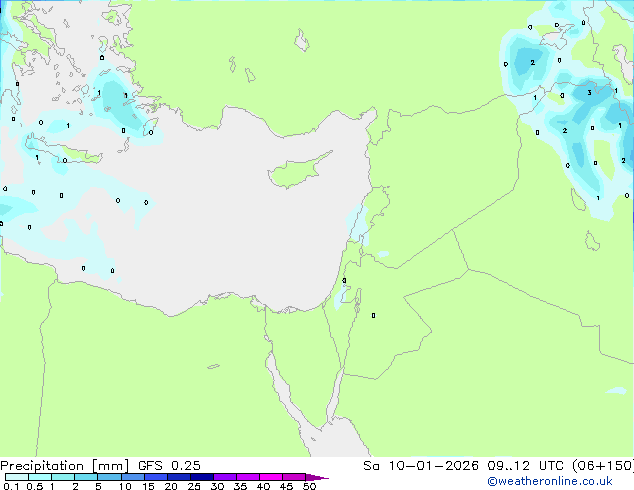The width and height of the screenshot is (634, 490).
Task: Click the legend swatch between 35 and 40
Action: pyautogui.click(x=248, y=477)
